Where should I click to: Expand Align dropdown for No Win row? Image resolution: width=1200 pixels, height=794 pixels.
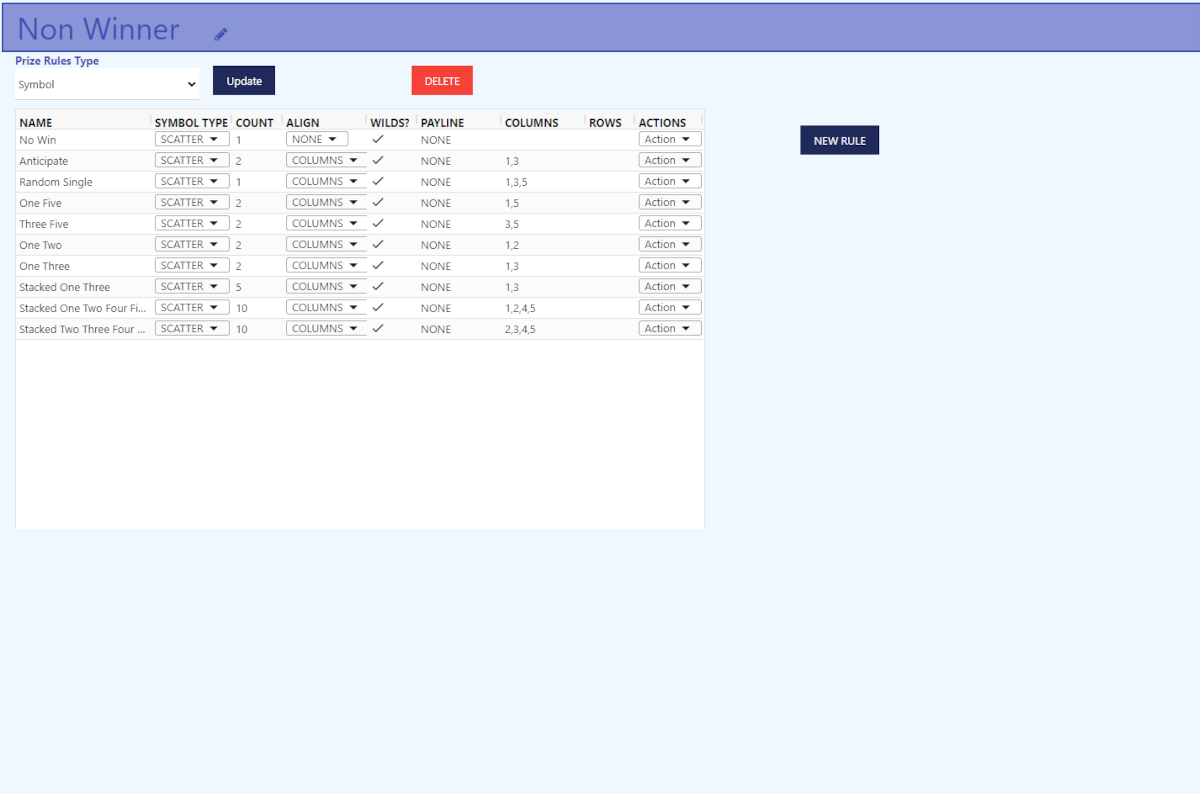coord(317,139)
